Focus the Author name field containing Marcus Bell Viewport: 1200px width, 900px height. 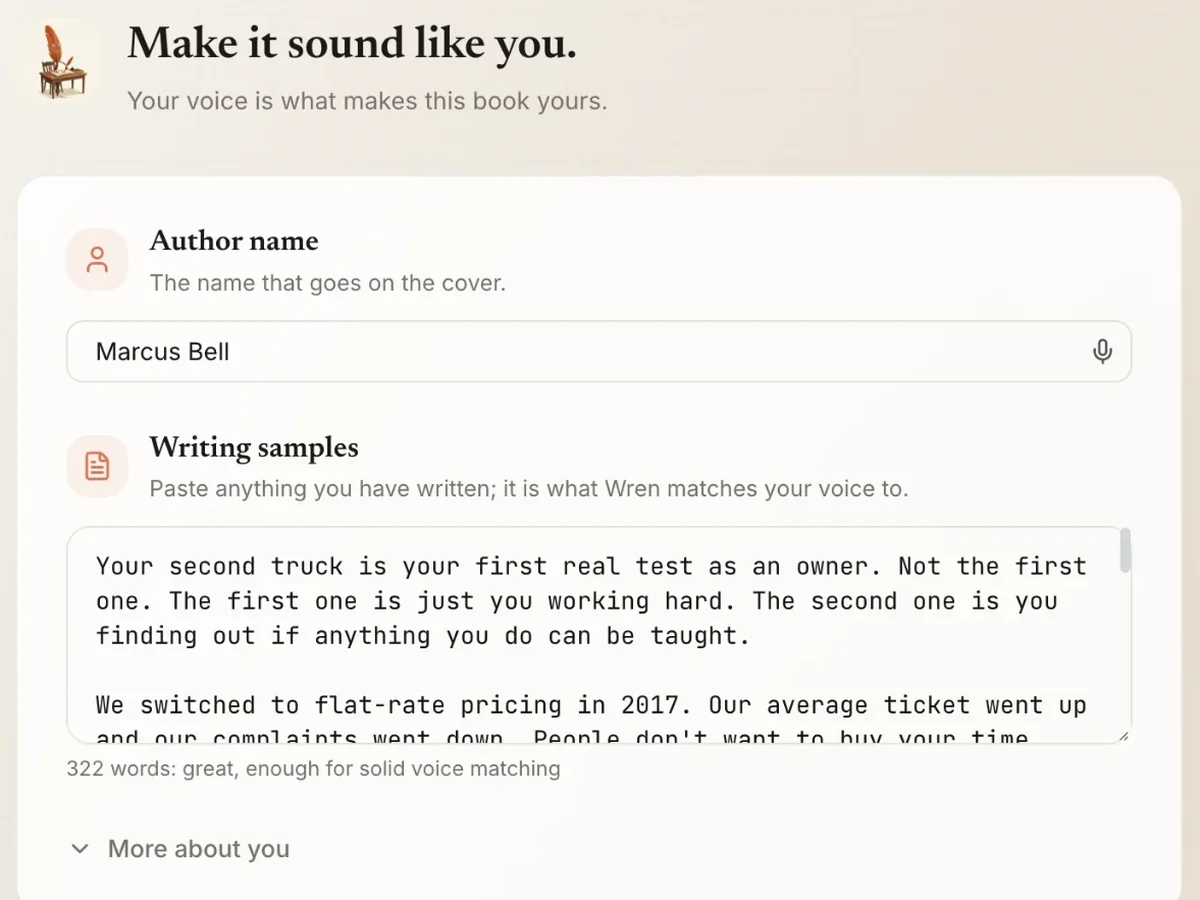(599, 352)
